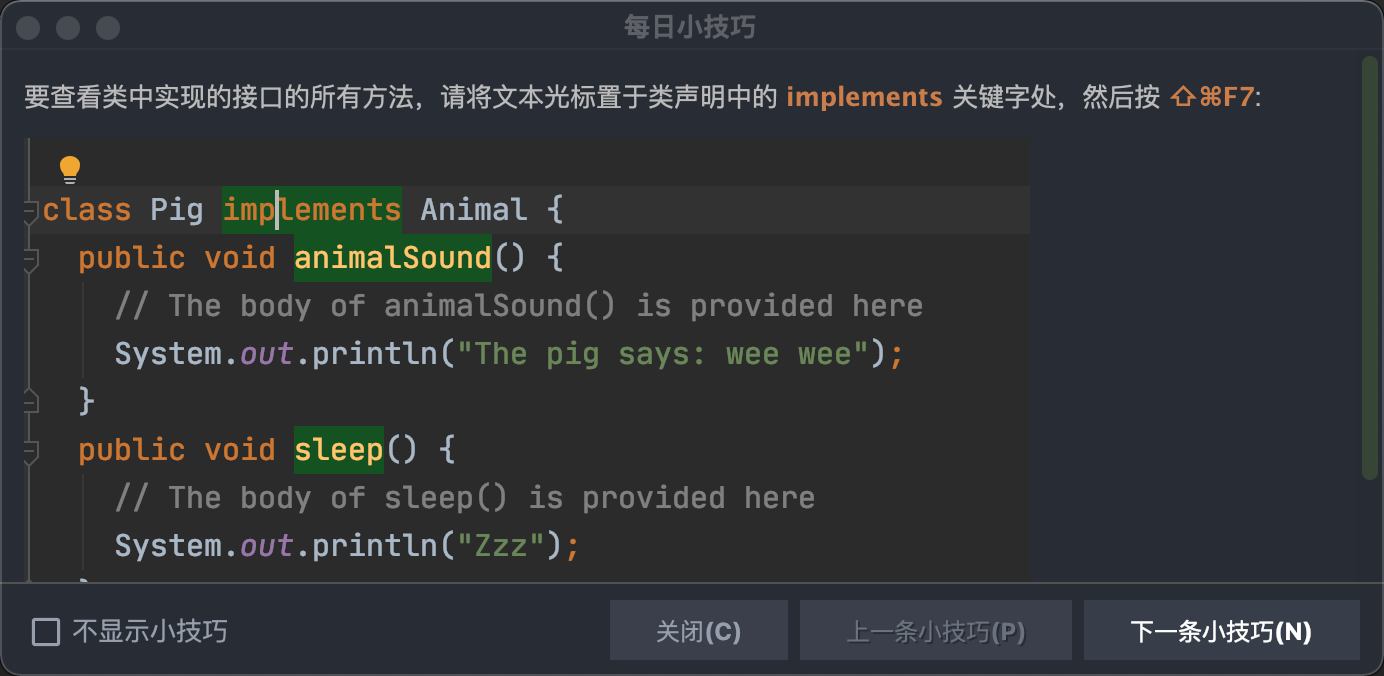1384x676 pixels.
Task: Click the red close window button
Action: pyautogui.click(x=28, y=28)
